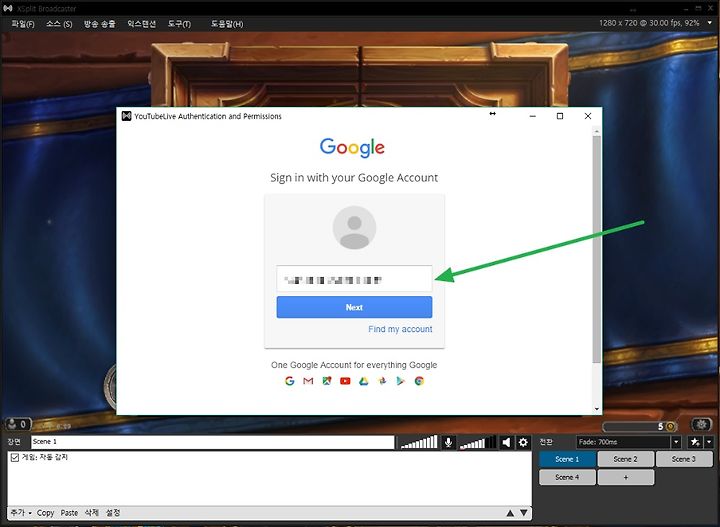Click the Google Play service icon
The width and height of the screenshot is (720, 527).
(x=400, y=381)
